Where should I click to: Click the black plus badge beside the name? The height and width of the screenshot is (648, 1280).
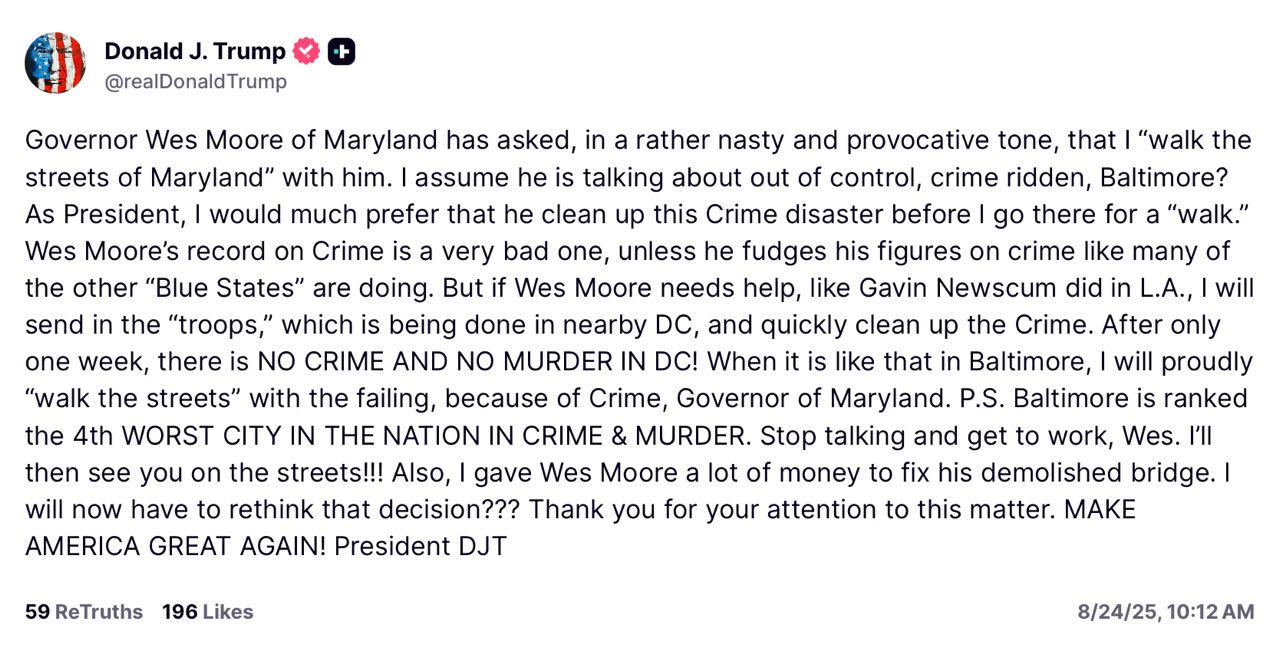click(341, 51)
